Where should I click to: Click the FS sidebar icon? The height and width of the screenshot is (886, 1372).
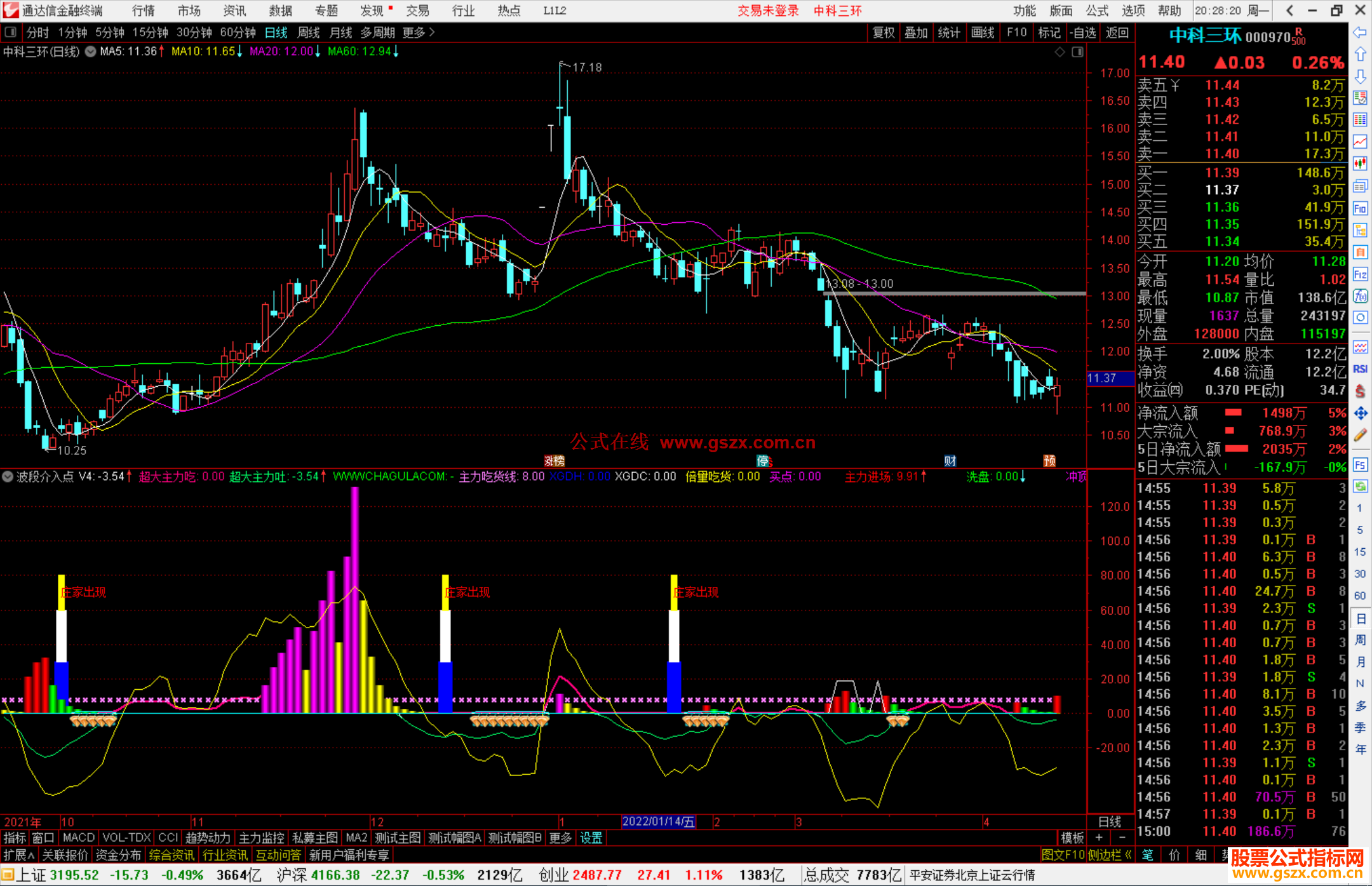click(x=1360, y=464)
